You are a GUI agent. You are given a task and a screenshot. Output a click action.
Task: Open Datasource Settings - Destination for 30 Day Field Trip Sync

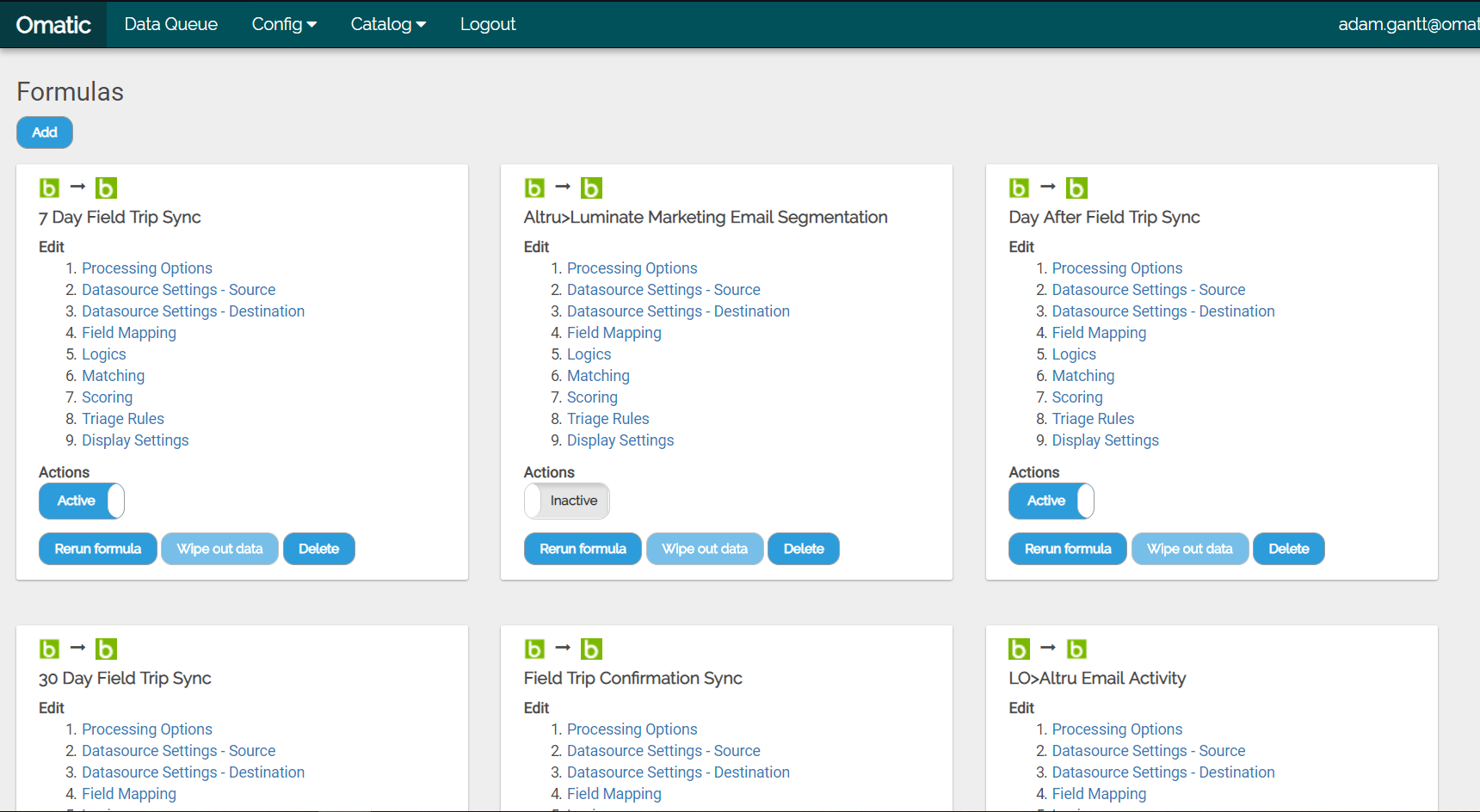point(194,772)
